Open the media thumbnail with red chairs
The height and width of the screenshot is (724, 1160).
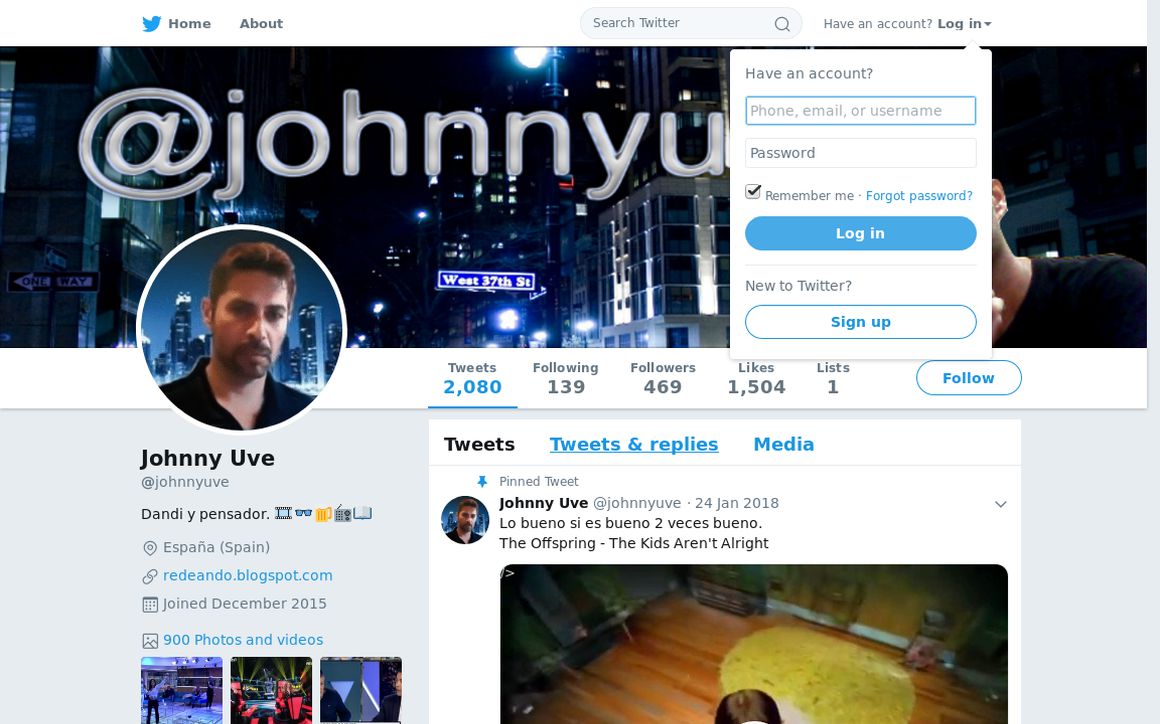coord(272,690)
